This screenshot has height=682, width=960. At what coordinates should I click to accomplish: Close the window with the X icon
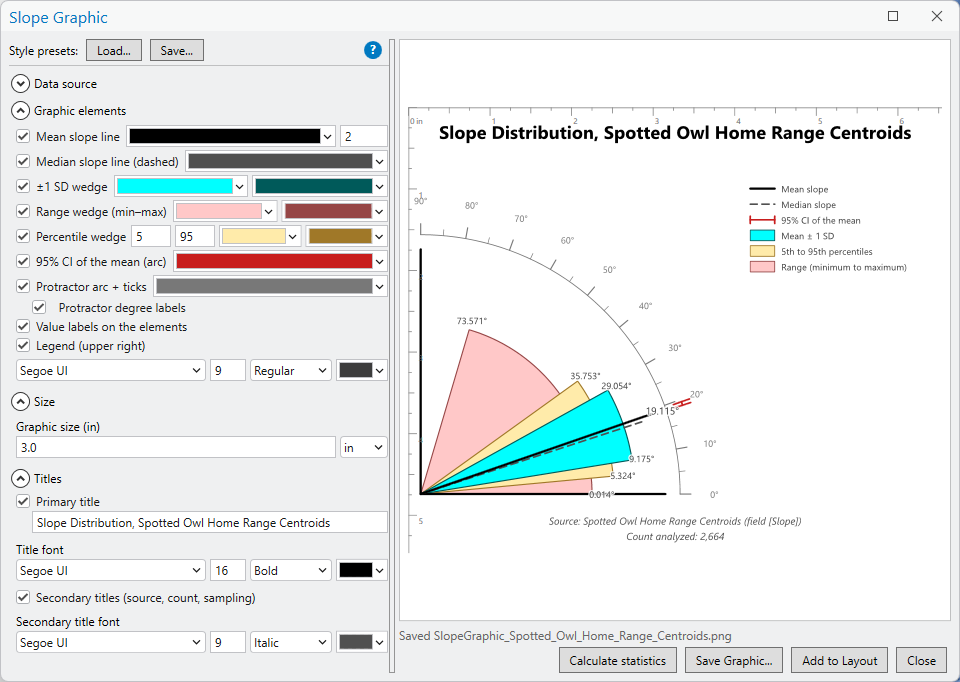[x=937, y=17]
